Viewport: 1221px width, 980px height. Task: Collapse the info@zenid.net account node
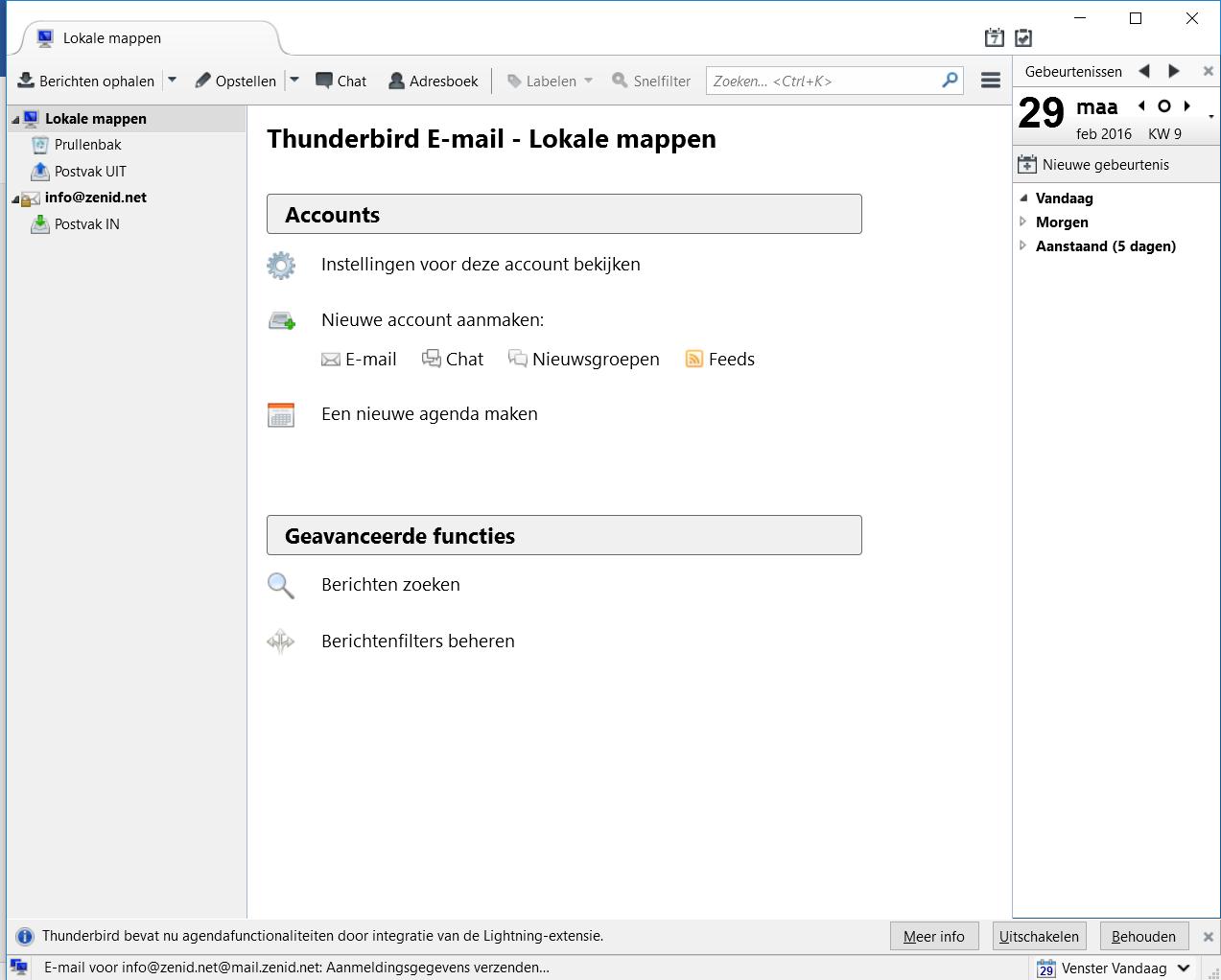pos(15,198)
